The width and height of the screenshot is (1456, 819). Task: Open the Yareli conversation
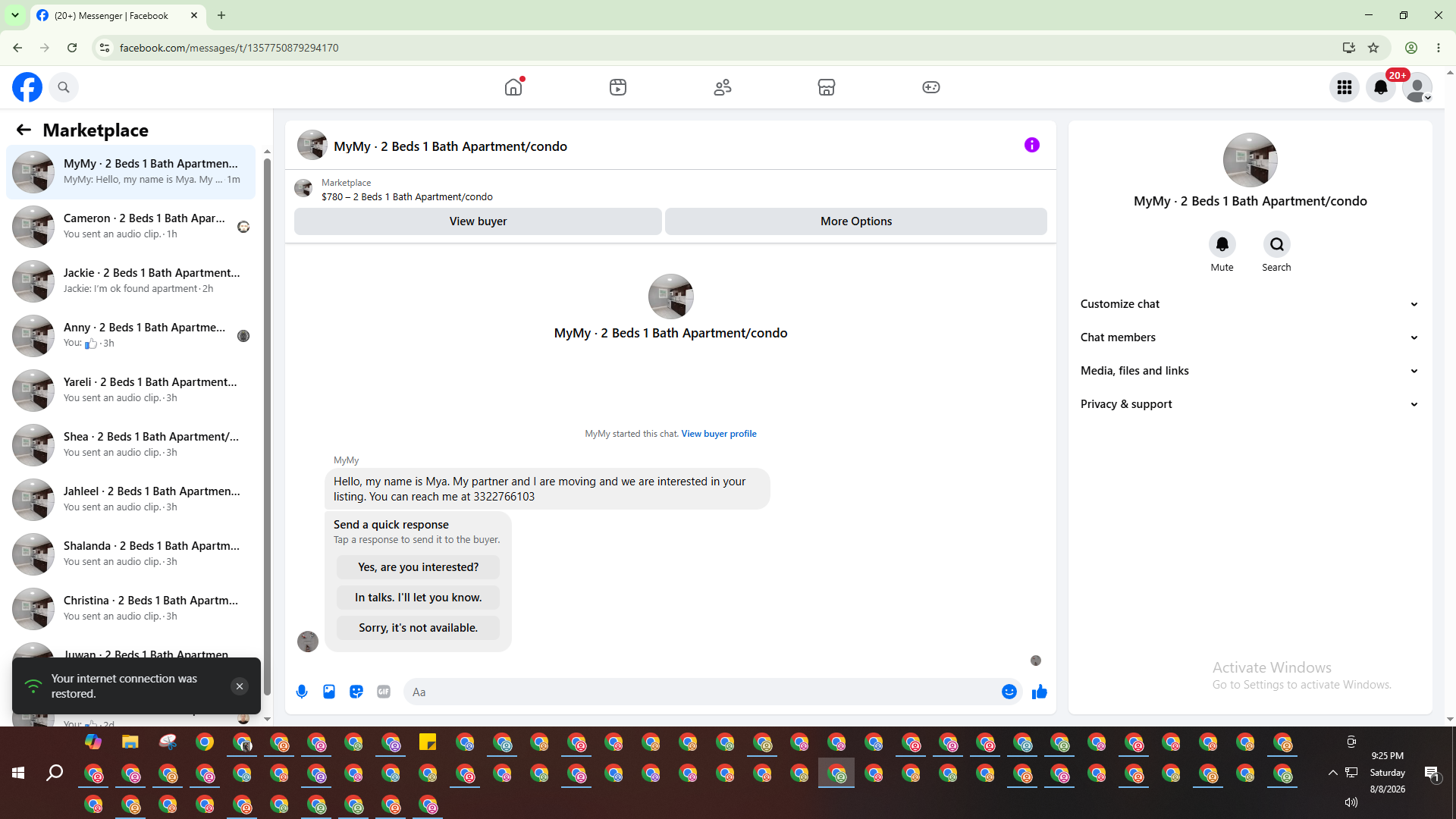[131, 391]
